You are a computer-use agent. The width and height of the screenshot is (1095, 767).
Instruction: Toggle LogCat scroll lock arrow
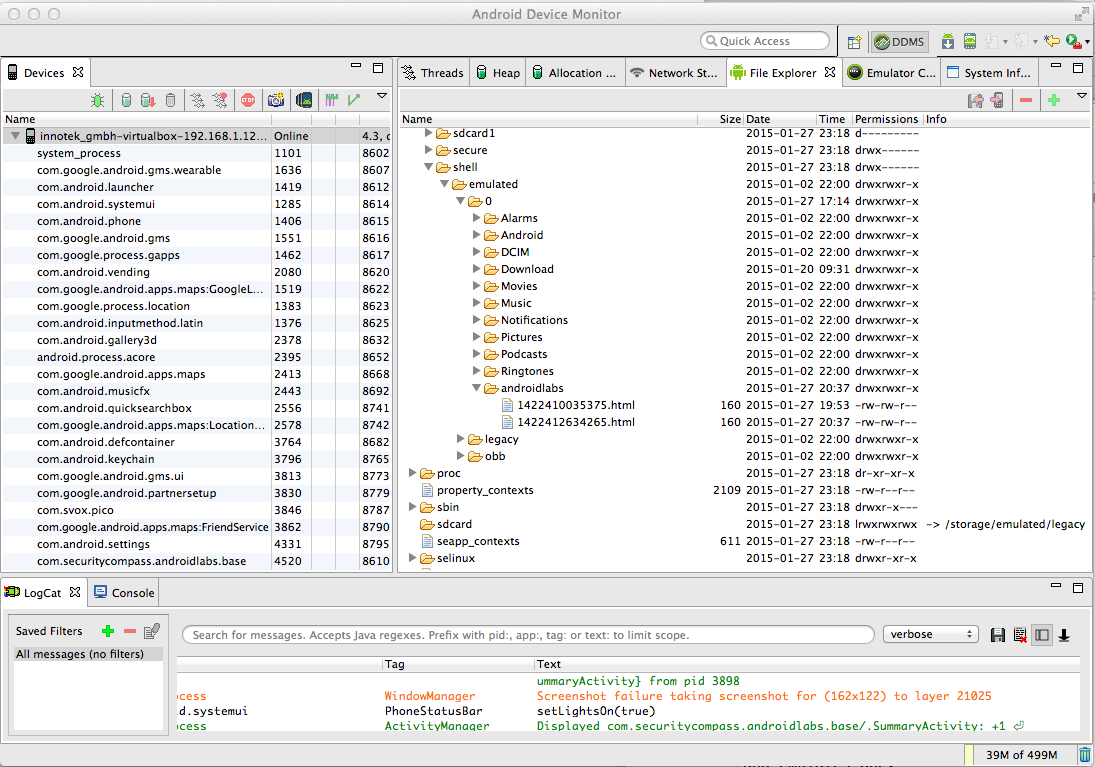coord(1064,635)
